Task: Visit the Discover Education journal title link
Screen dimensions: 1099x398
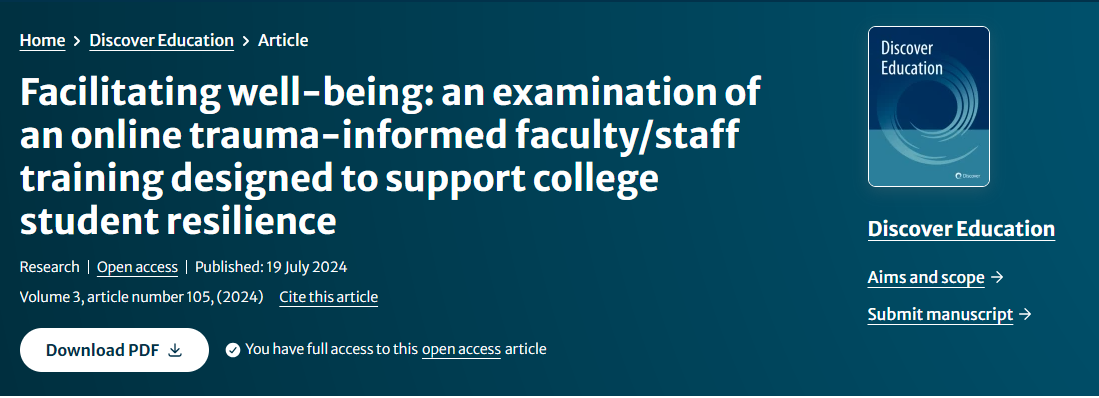Action: (961, 229)
